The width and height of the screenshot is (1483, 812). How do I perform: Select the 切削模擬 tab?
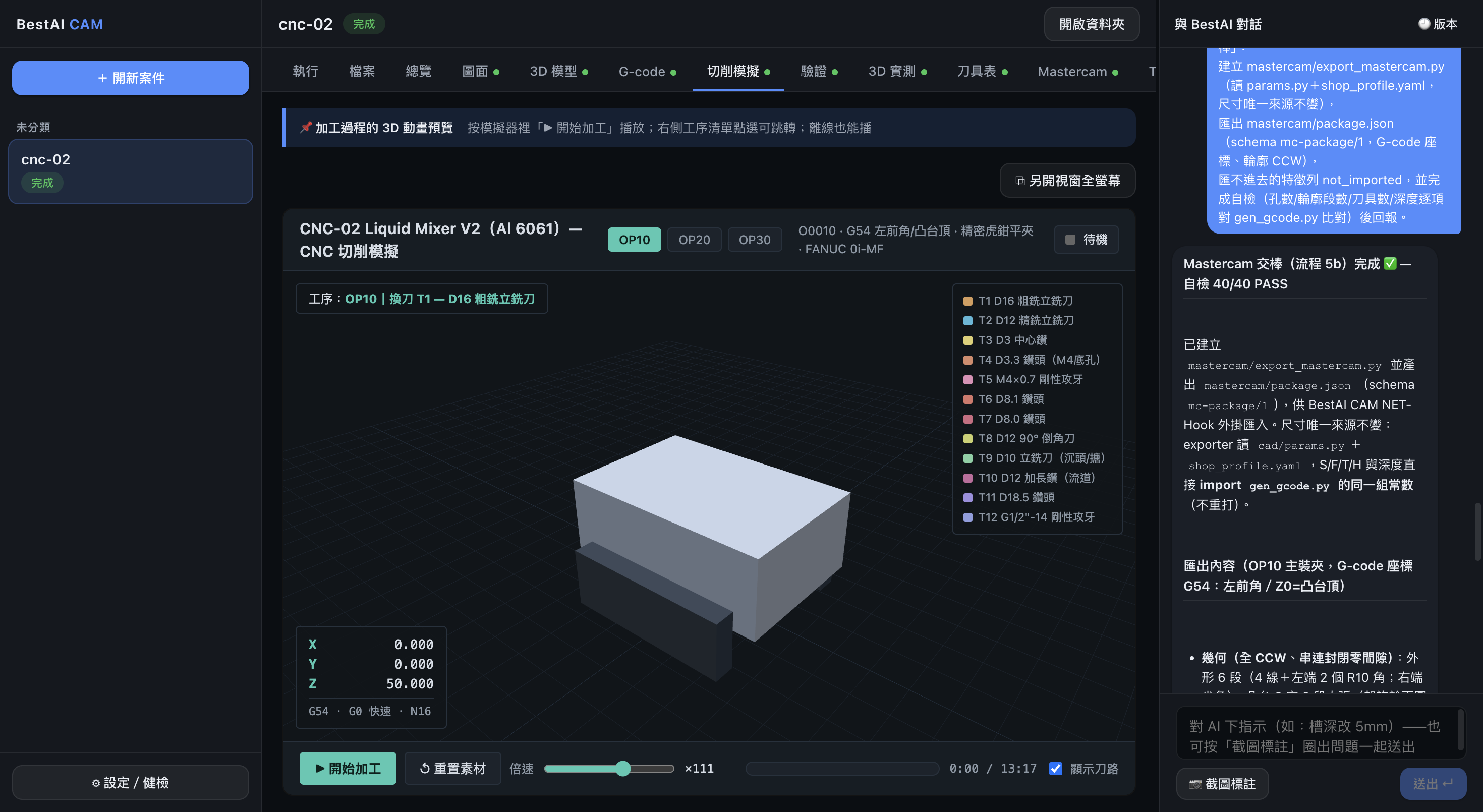[738, 71]
